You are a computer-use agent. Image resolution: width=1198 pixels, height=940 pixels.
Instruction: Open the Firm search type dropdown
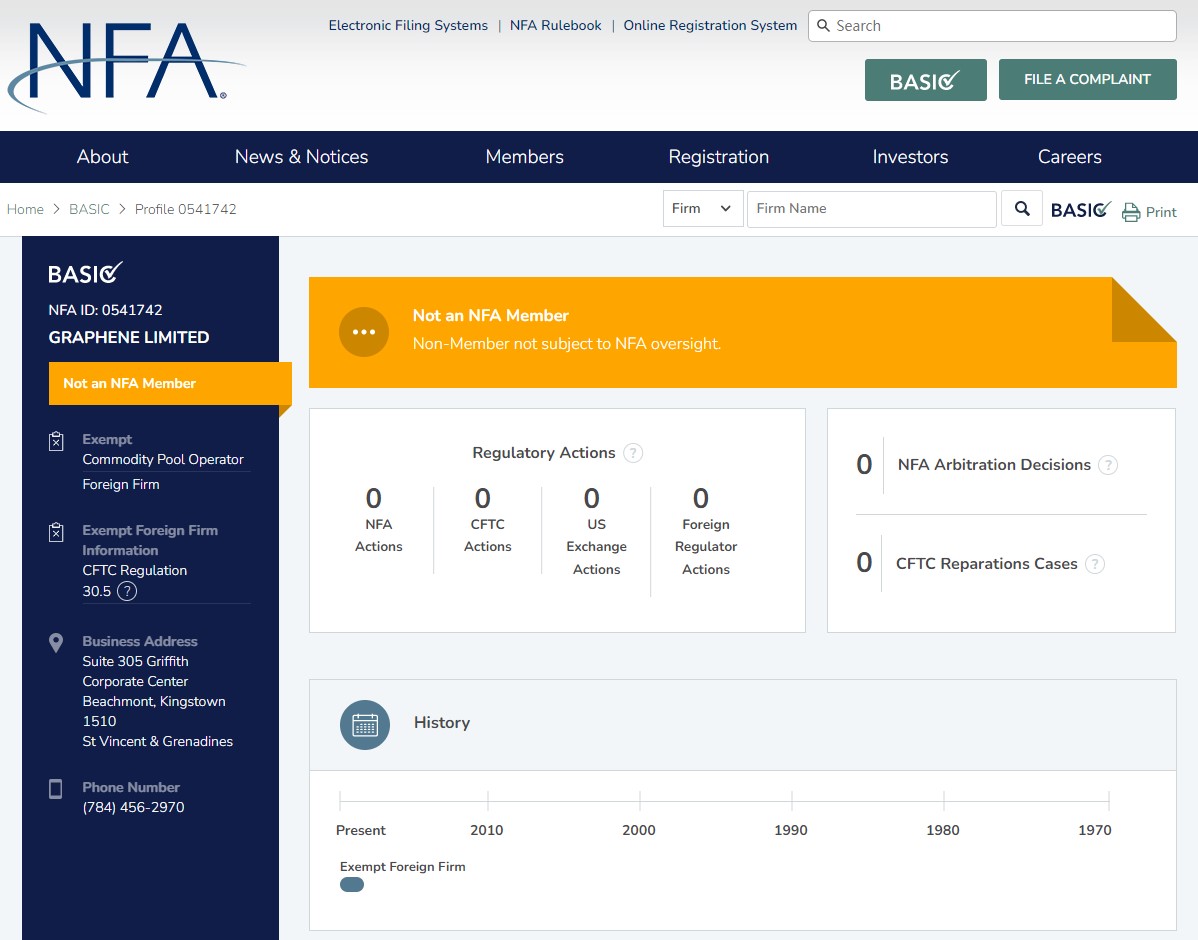click(703, 209)
